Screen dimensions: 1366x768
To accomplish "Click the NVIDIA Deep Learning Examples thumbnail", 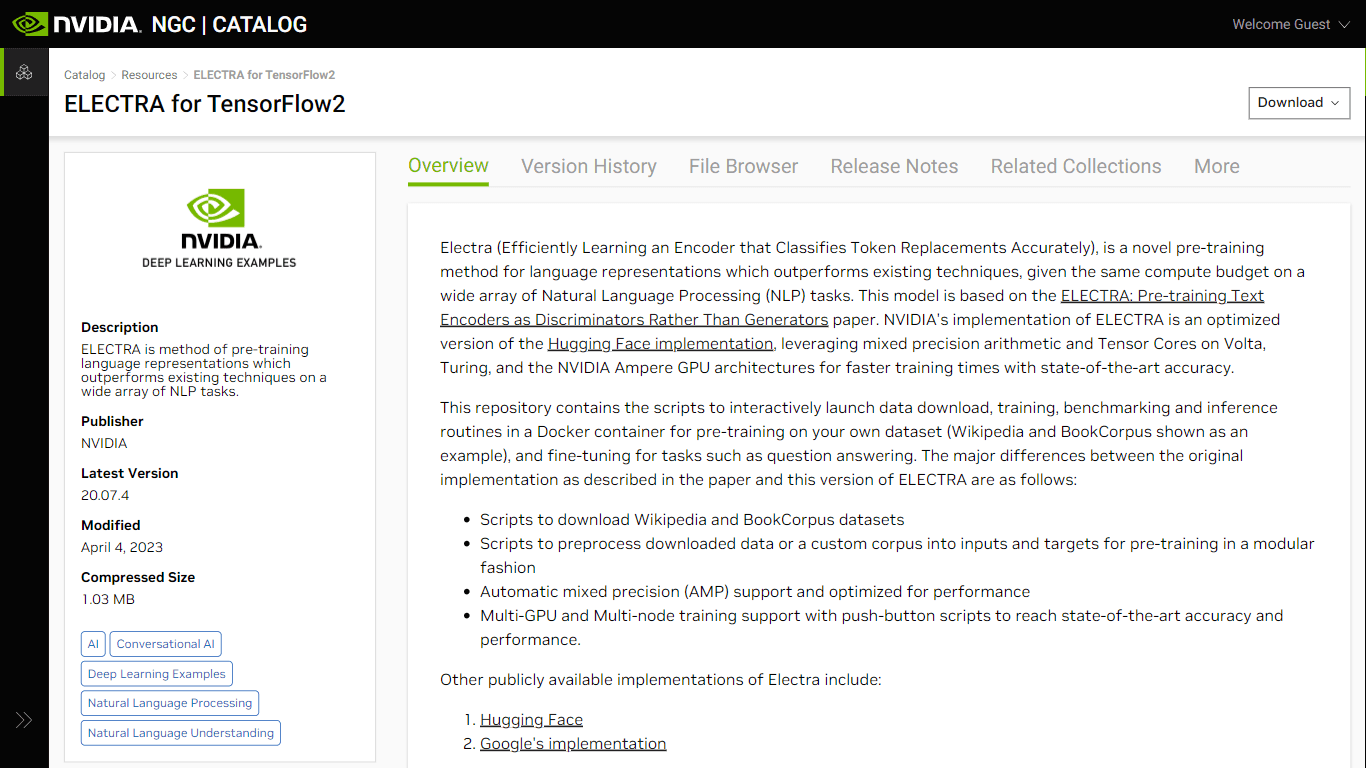I will pos(220,228).
